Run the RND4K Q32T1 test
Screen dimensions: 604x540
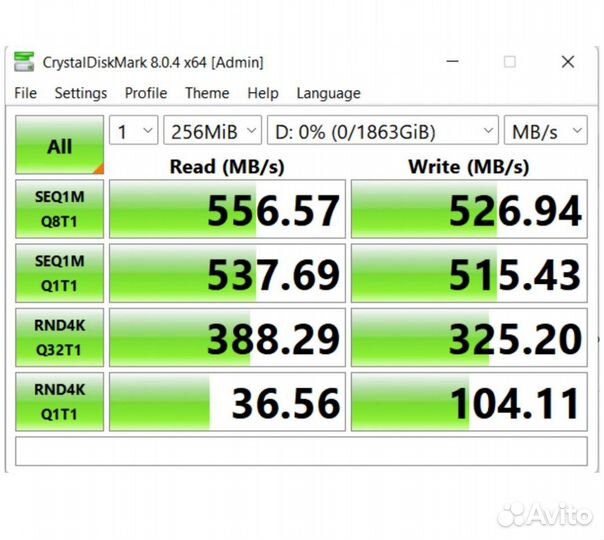click(x=60, y=337)
